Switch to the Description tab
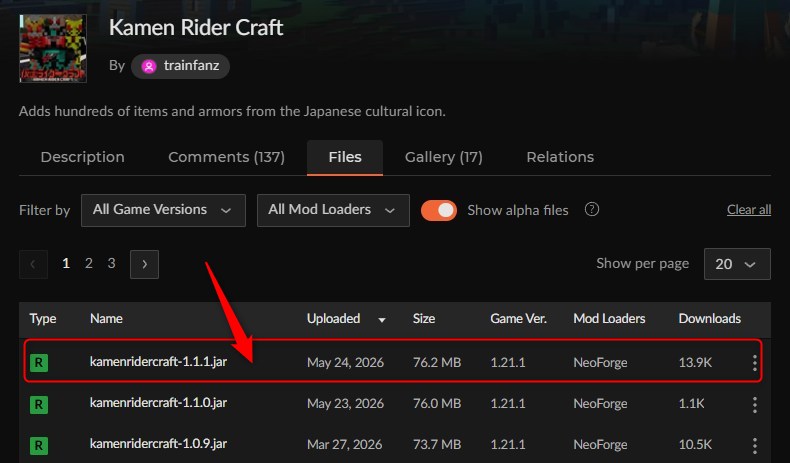Viewport: 790px width, 463px height. (83, 157)
